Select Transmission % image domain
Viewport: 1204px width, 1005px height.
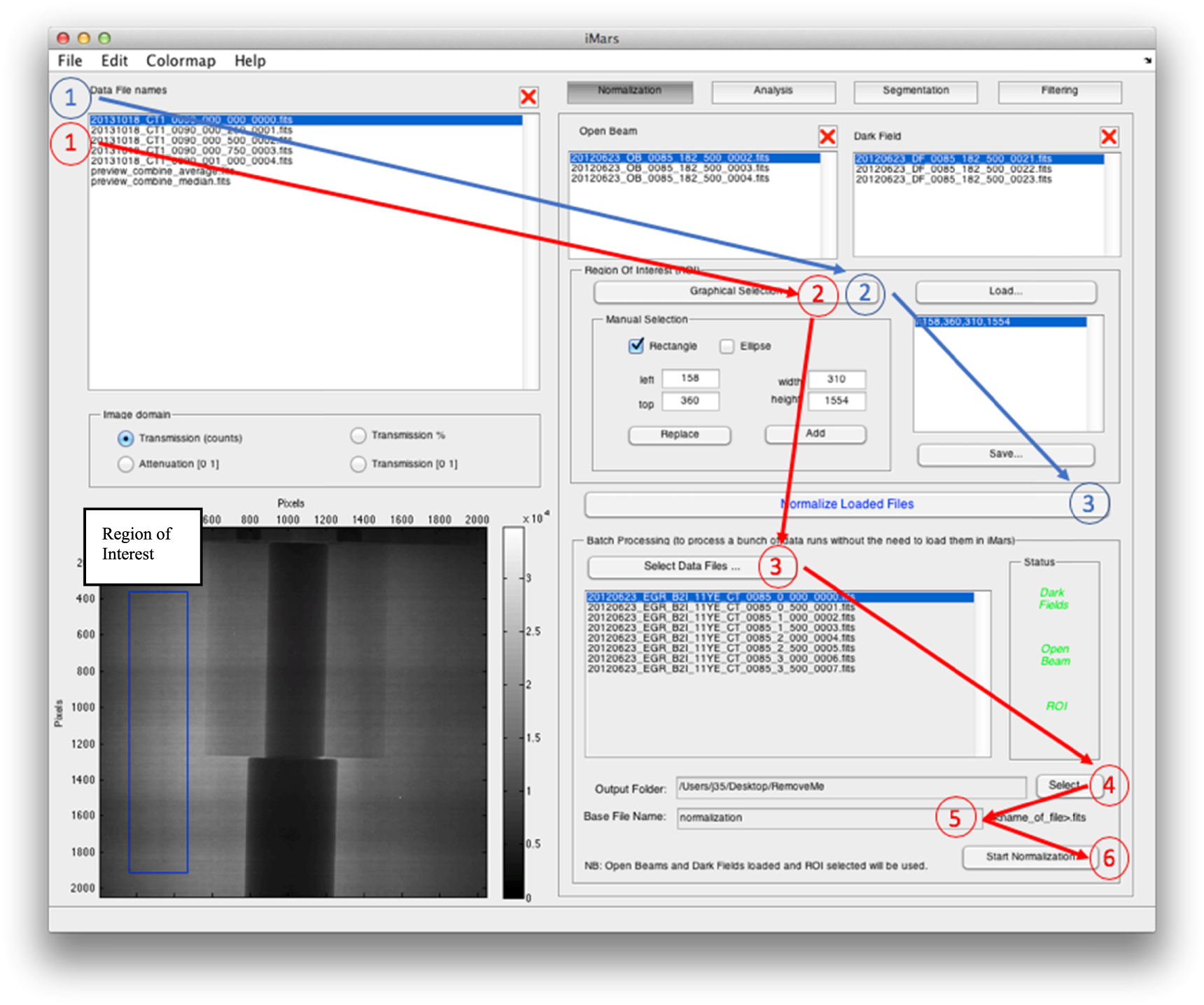[358, 435]
